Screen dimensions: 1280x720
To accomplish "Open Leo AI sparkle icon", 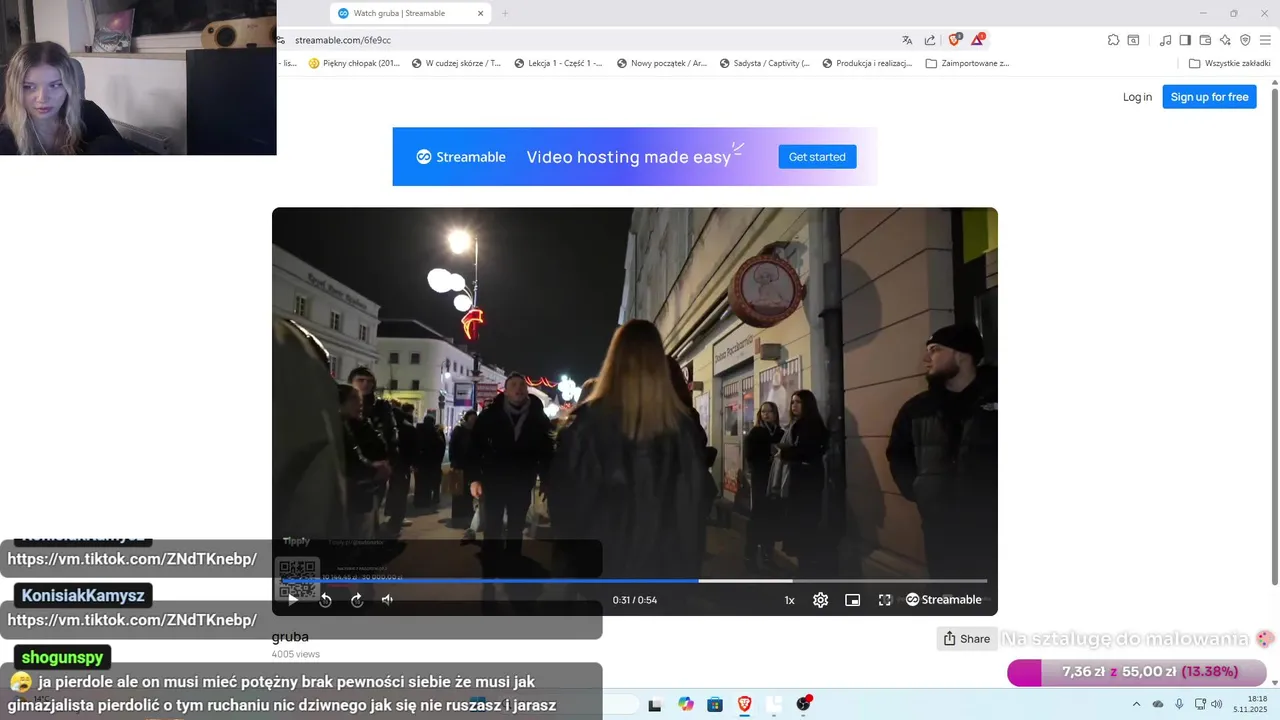I will point(1225,40).
